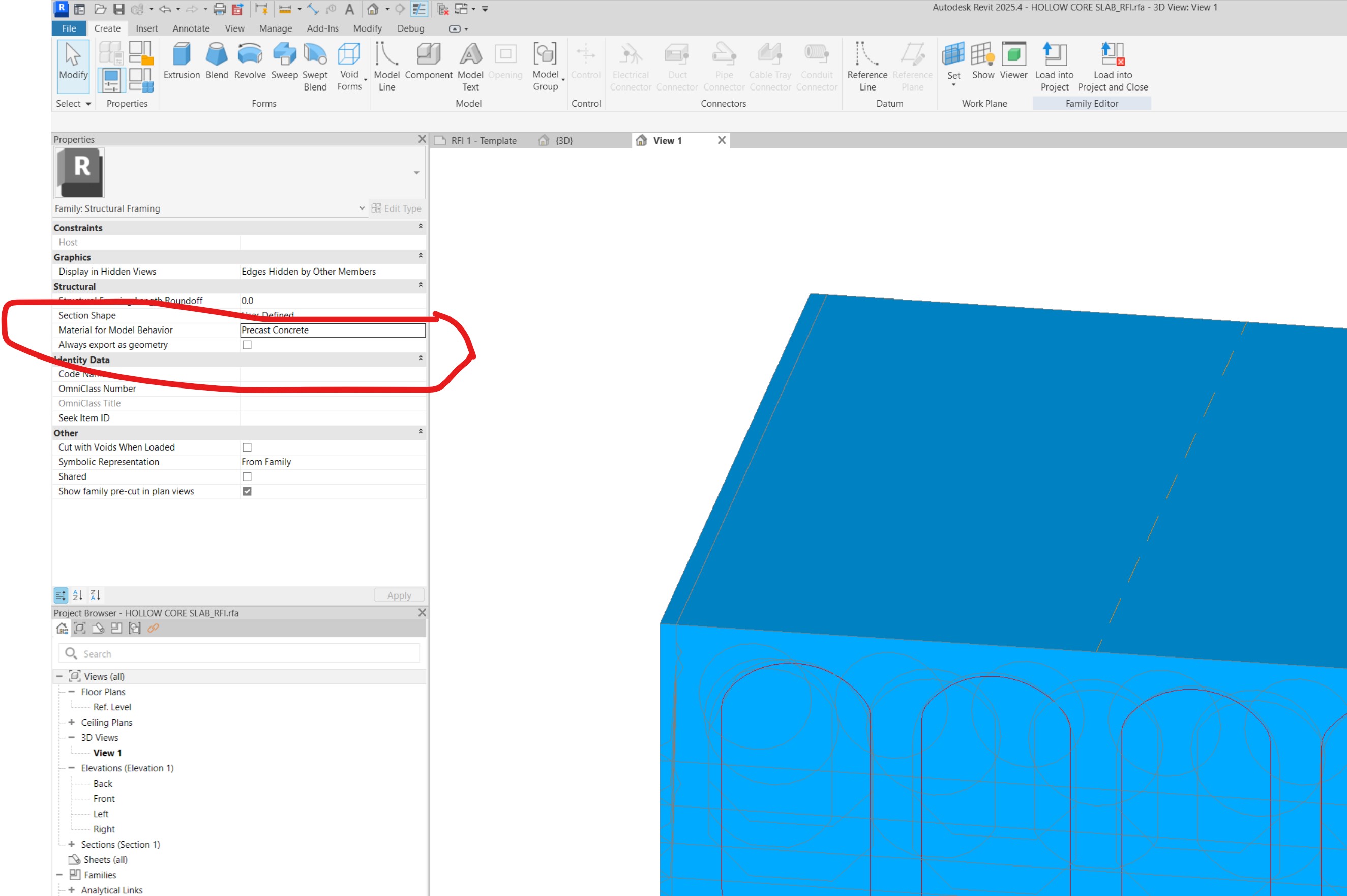Image resolution: width=1347 pixels, height=896 pixels.
Task: Click the Project Browser search field
Action: pyautogui.click(x=240, y=653)
